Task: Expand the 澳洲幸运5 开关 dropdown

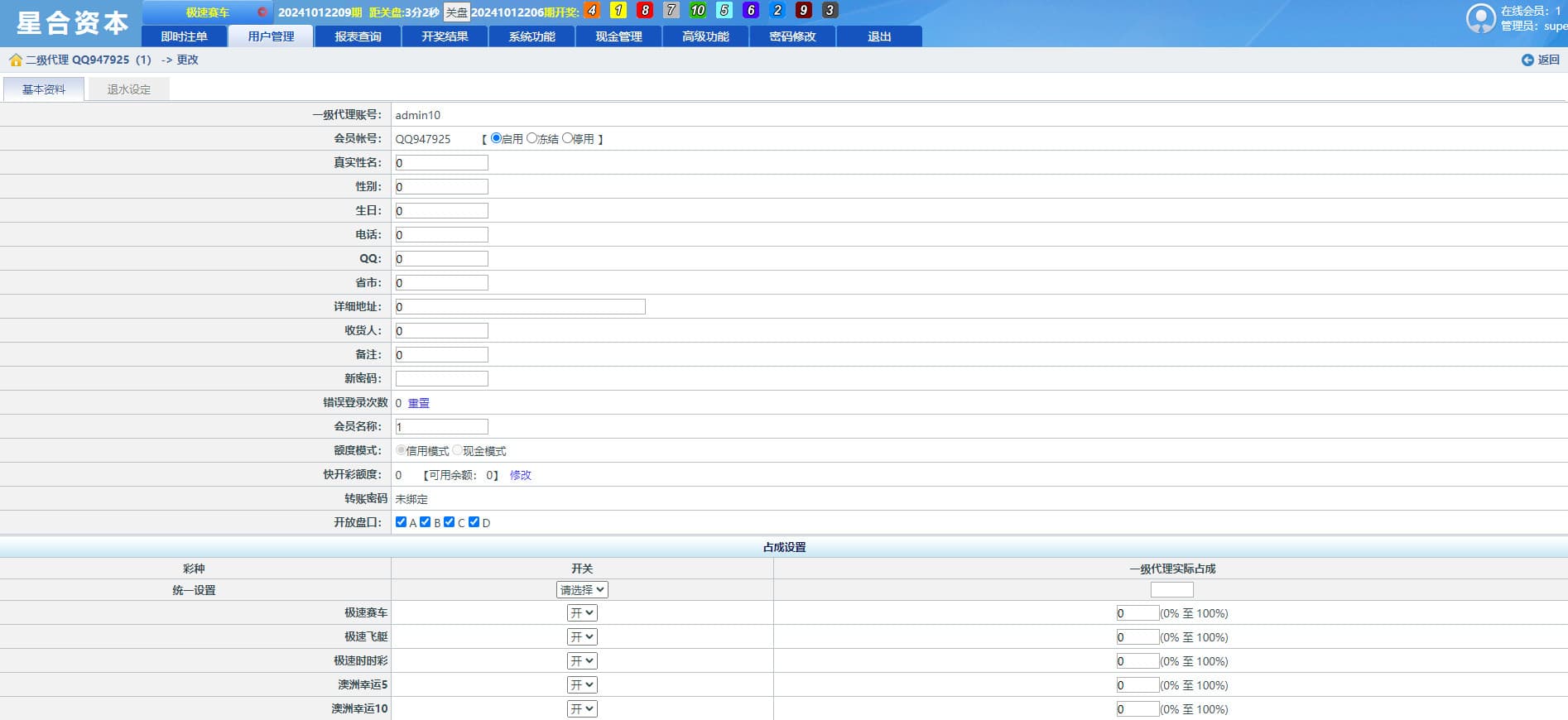Action: point(582,685)
